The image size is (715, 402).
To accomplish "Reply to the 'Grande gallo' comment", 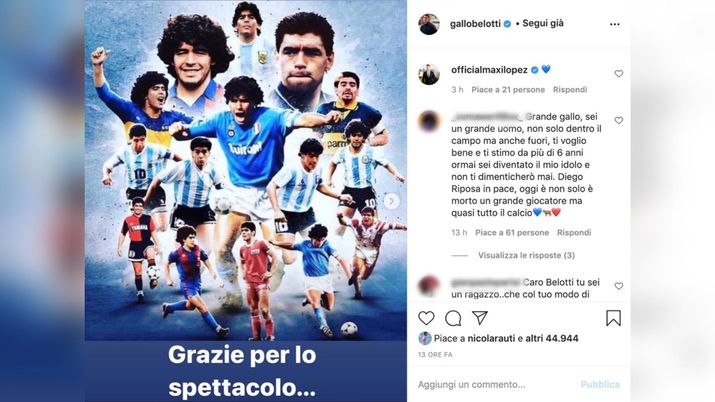I will pyautogui.click(x=574, y=232).
